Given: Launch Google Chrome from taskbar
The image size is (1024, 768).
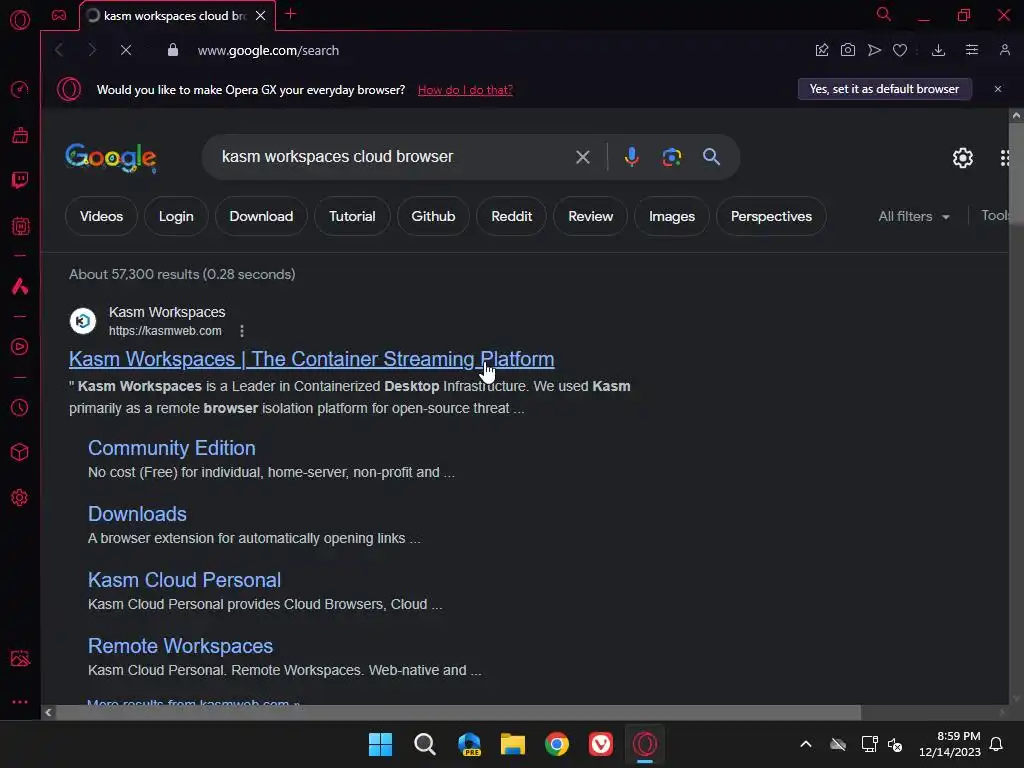Looking at the screenshot, I should 557,744.
